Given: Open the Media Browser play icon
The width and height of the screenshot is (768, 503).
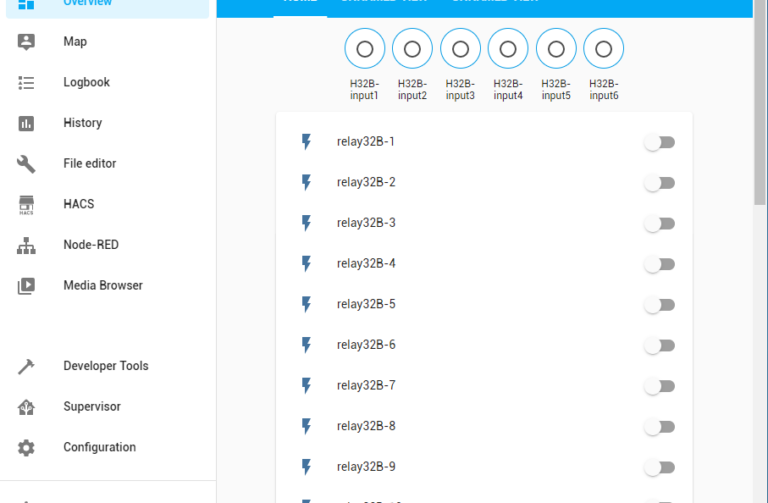Looking at the screenshot, I should coord(26,286).
